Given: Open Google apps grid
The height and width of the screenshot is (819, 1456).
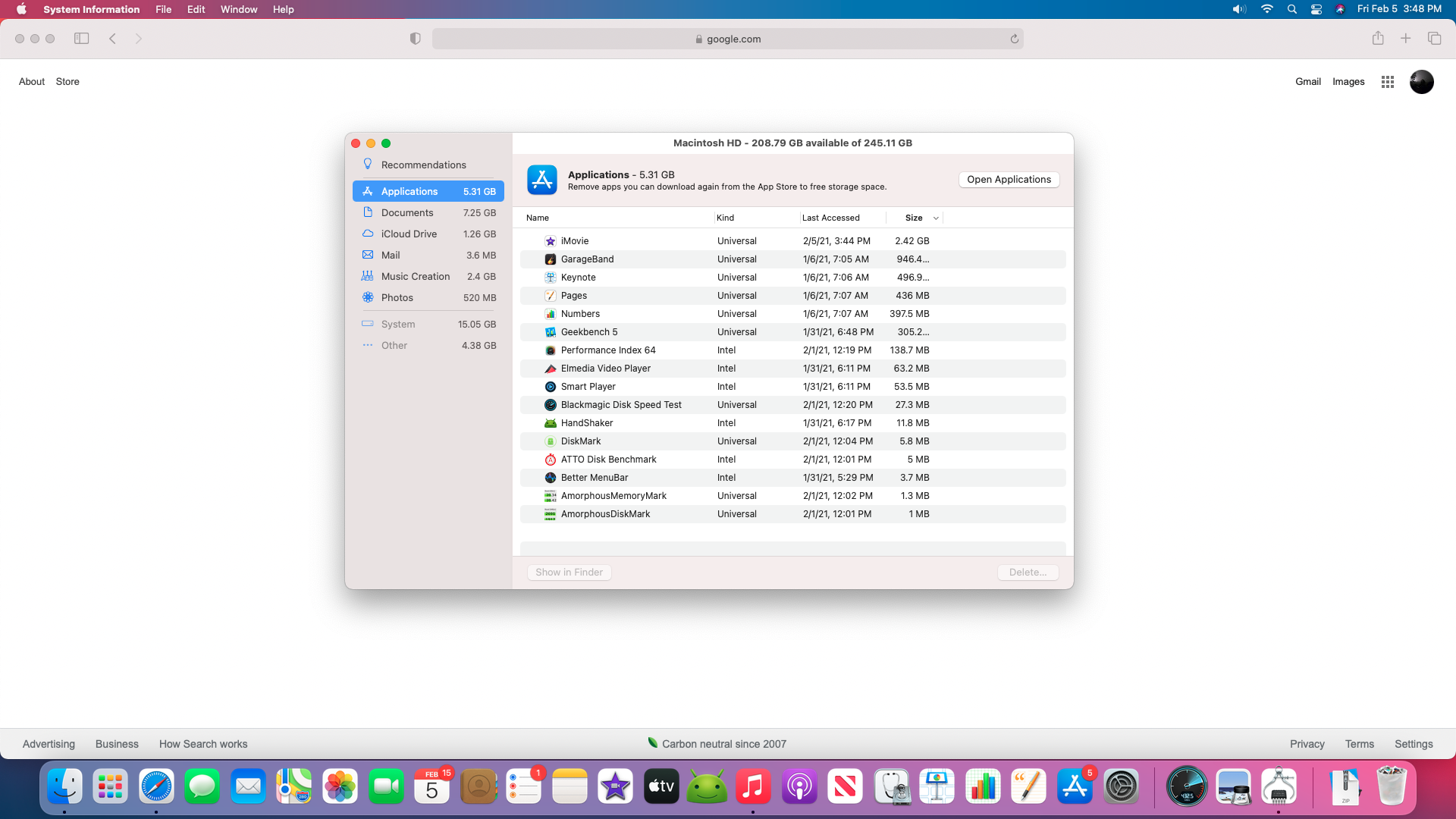Looking at the screenshot, I should (1387, 81).
